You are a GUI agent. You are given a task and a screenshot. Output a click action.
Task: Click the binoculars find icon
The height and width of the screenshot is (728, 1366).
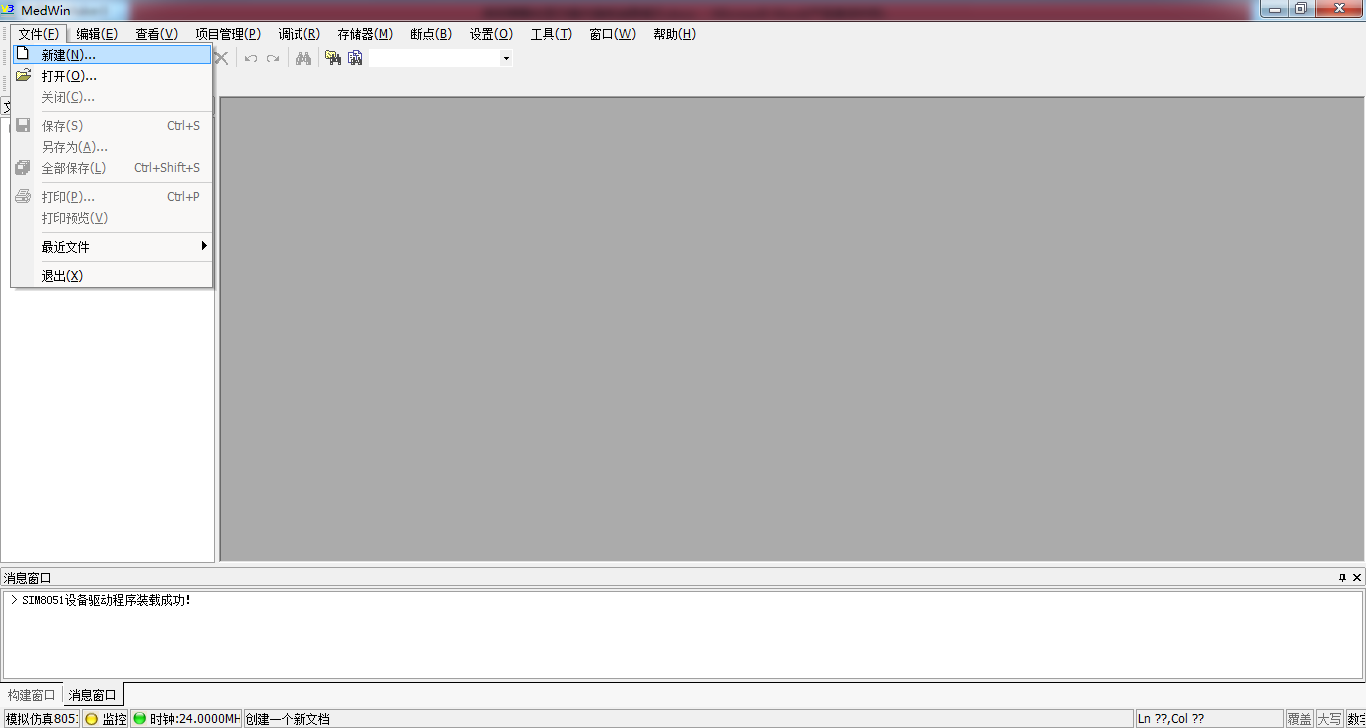tap(303, 58)
